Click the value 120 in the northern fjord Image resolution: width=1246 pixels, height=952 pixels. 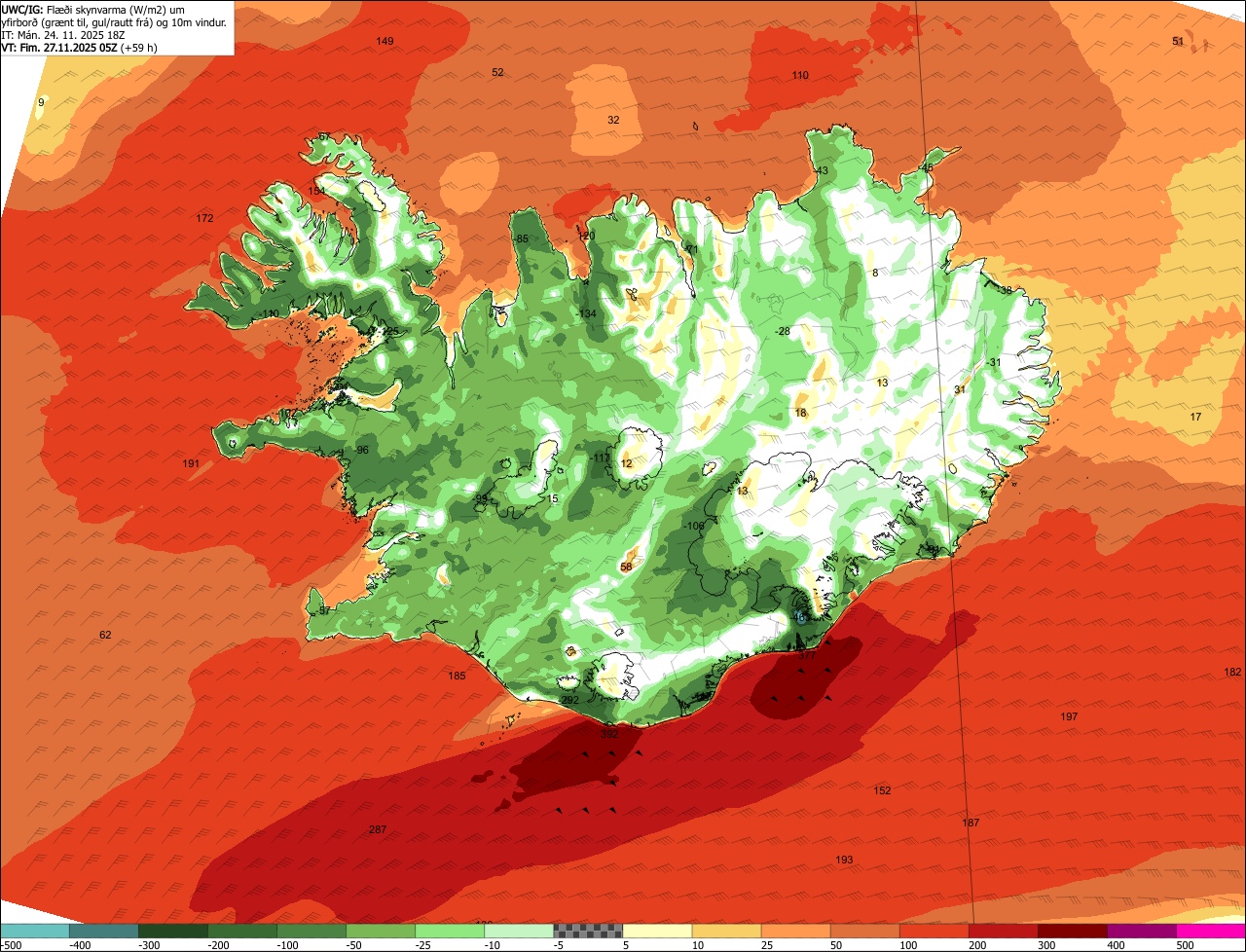[x=586, y=236]
